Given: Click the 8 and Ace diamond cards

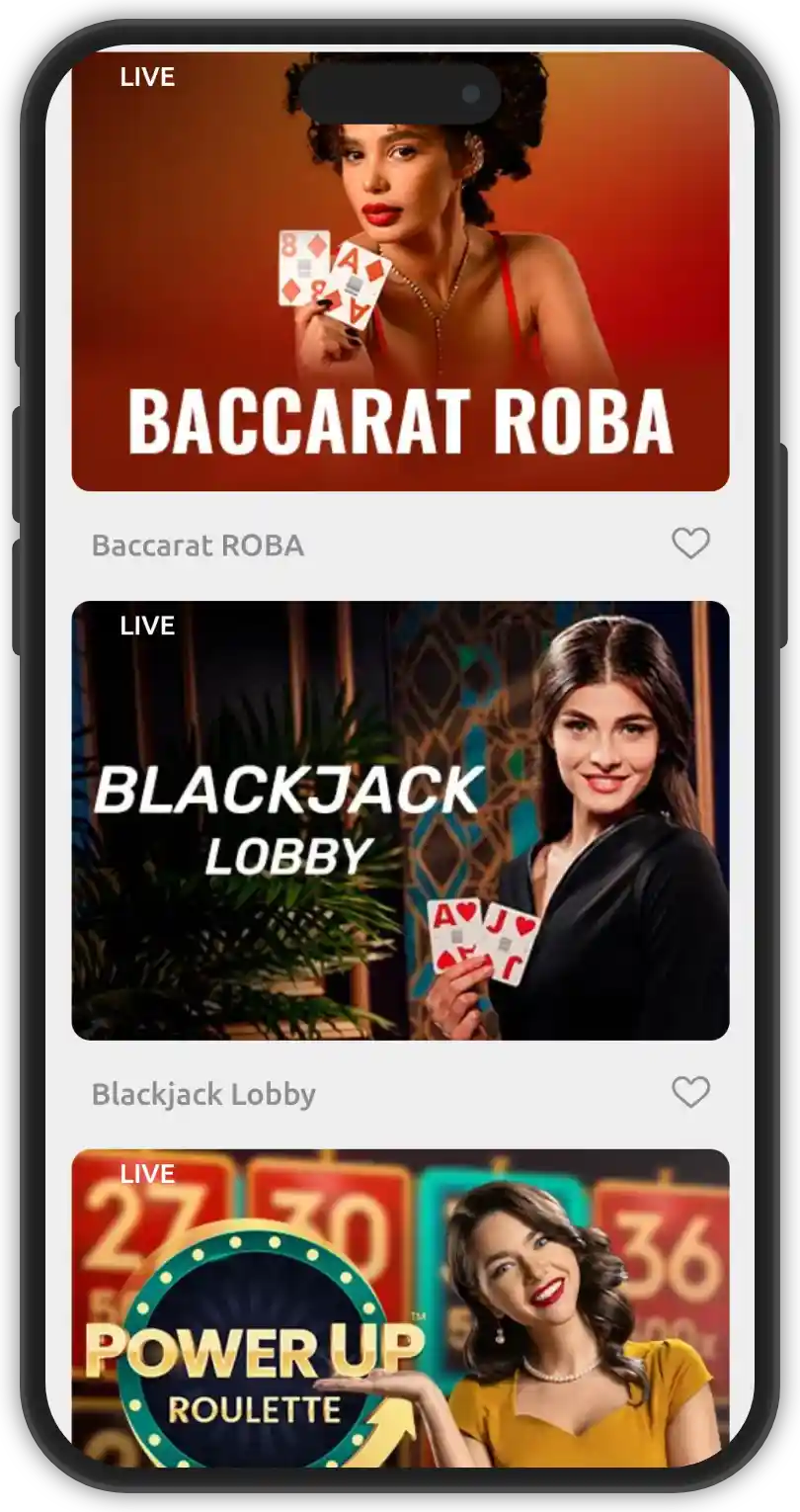Looking at the screenshot, I should point(331,277).
